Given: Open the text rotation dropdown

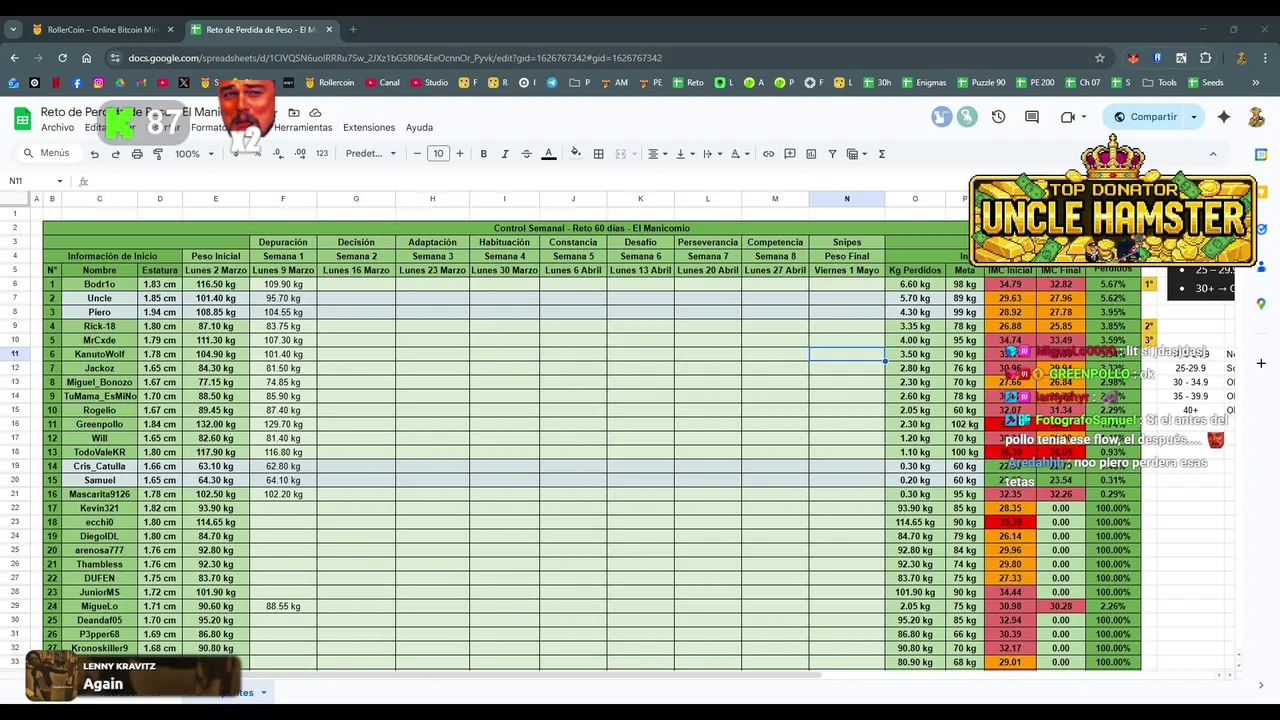Looking at the screenshot, I should tap(738, 154).
